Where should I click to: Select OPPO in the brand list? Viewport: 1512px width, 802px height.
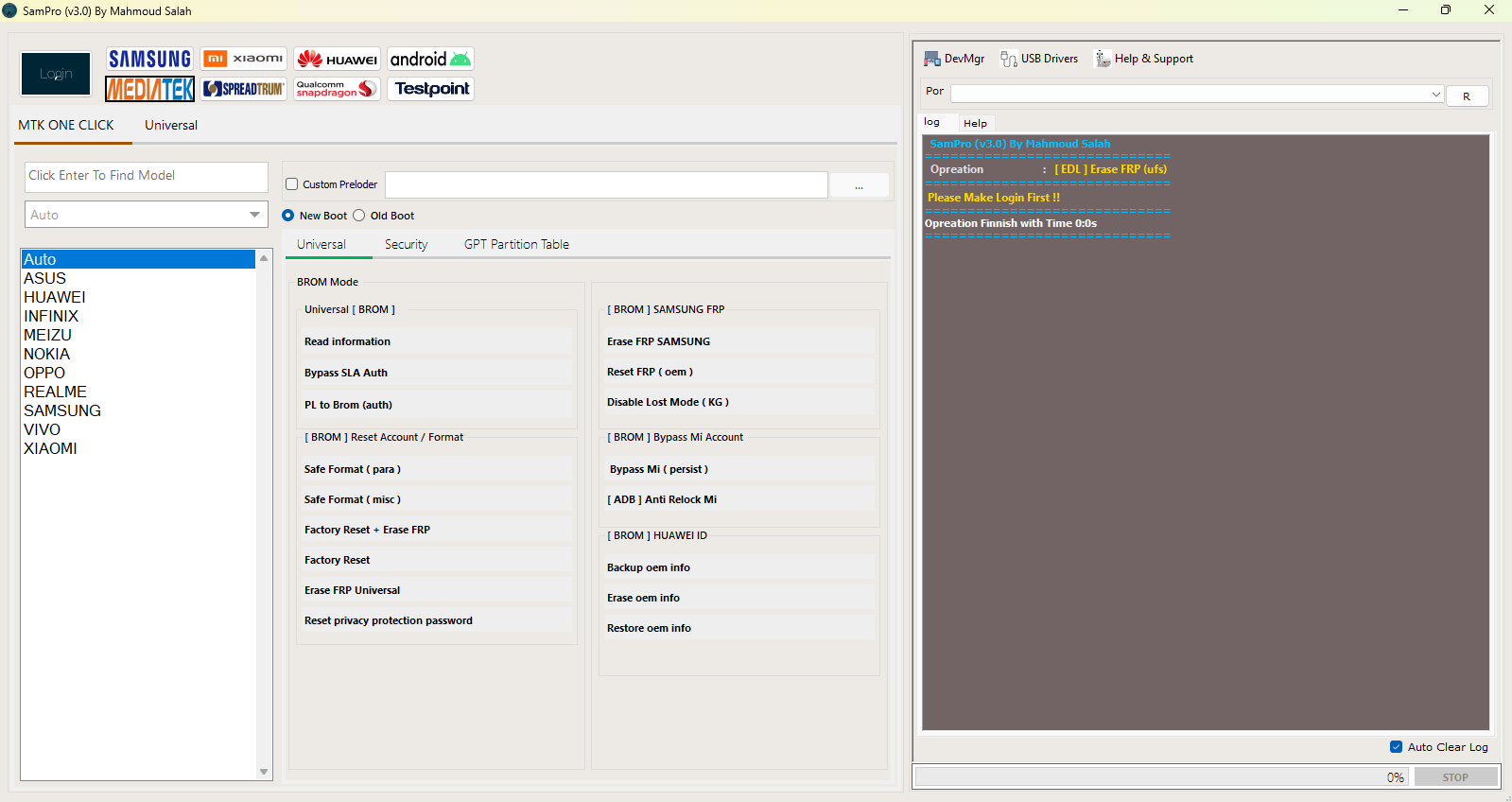point(138,373)
